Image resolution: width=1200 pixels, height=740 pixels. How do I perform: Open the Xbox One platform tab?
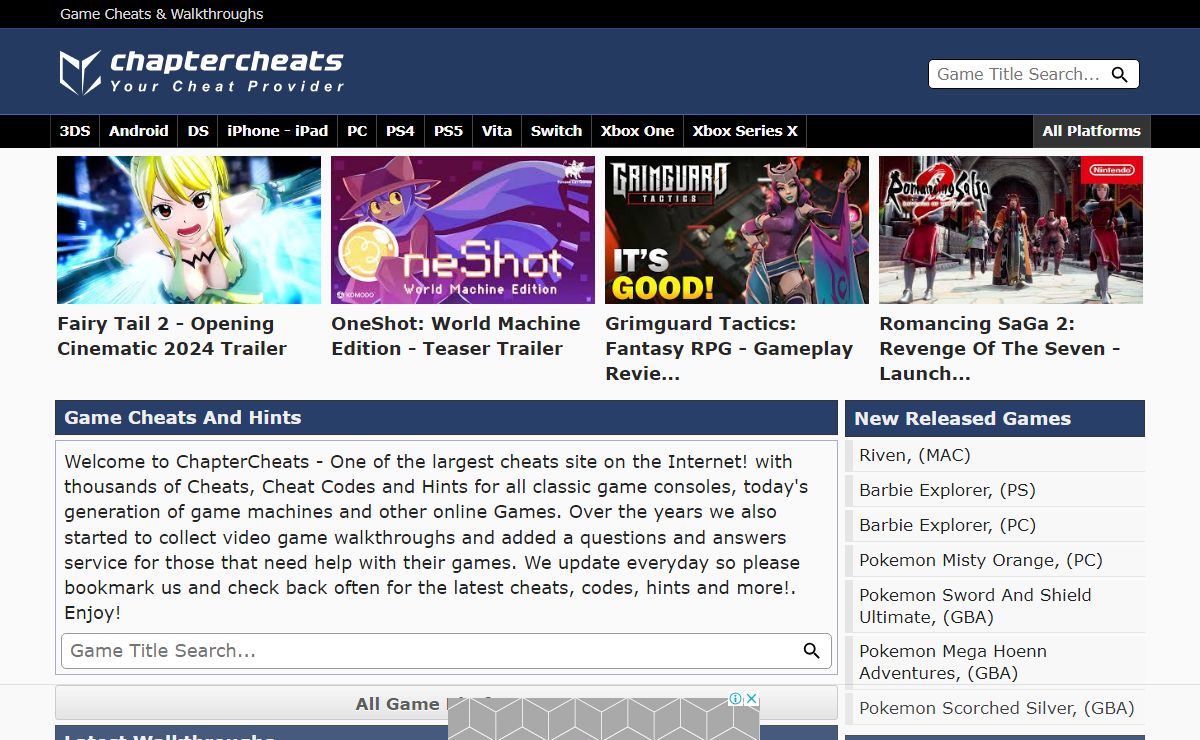(638, 131)
